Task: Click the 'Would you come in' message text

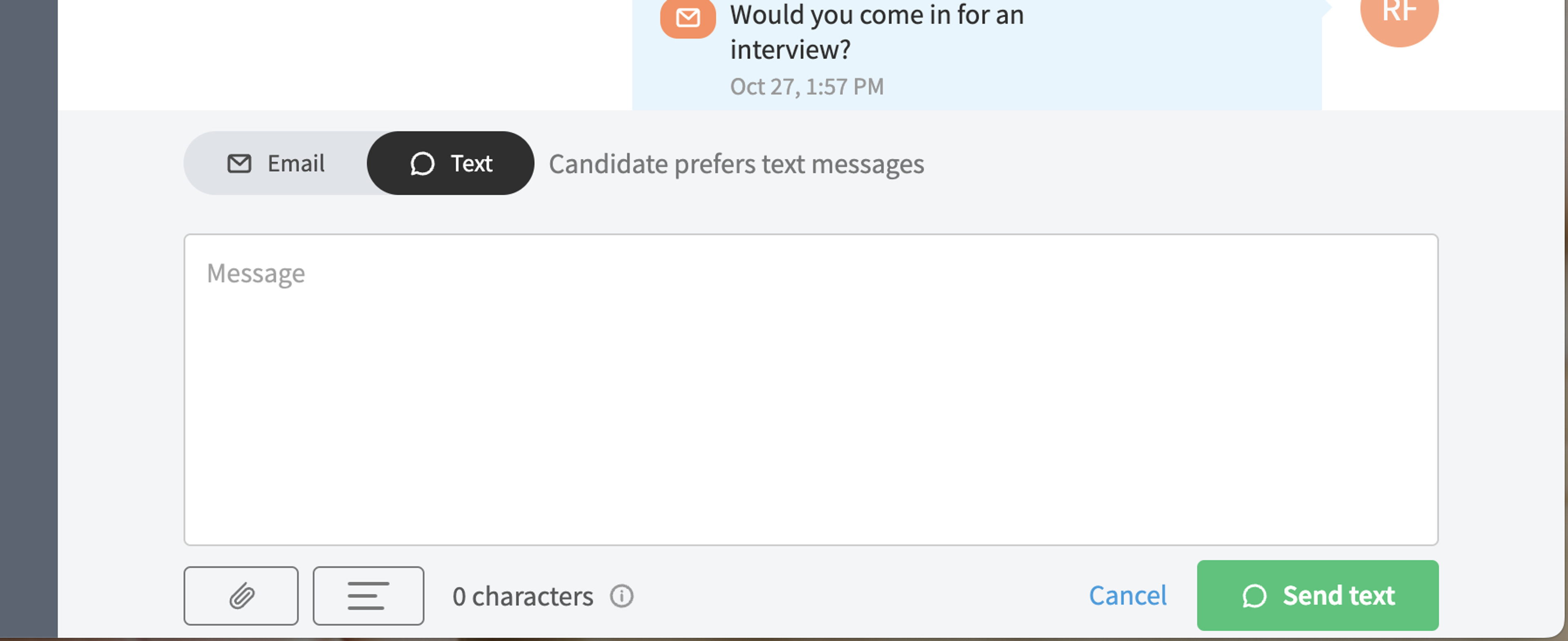Action: coord(877,31)
